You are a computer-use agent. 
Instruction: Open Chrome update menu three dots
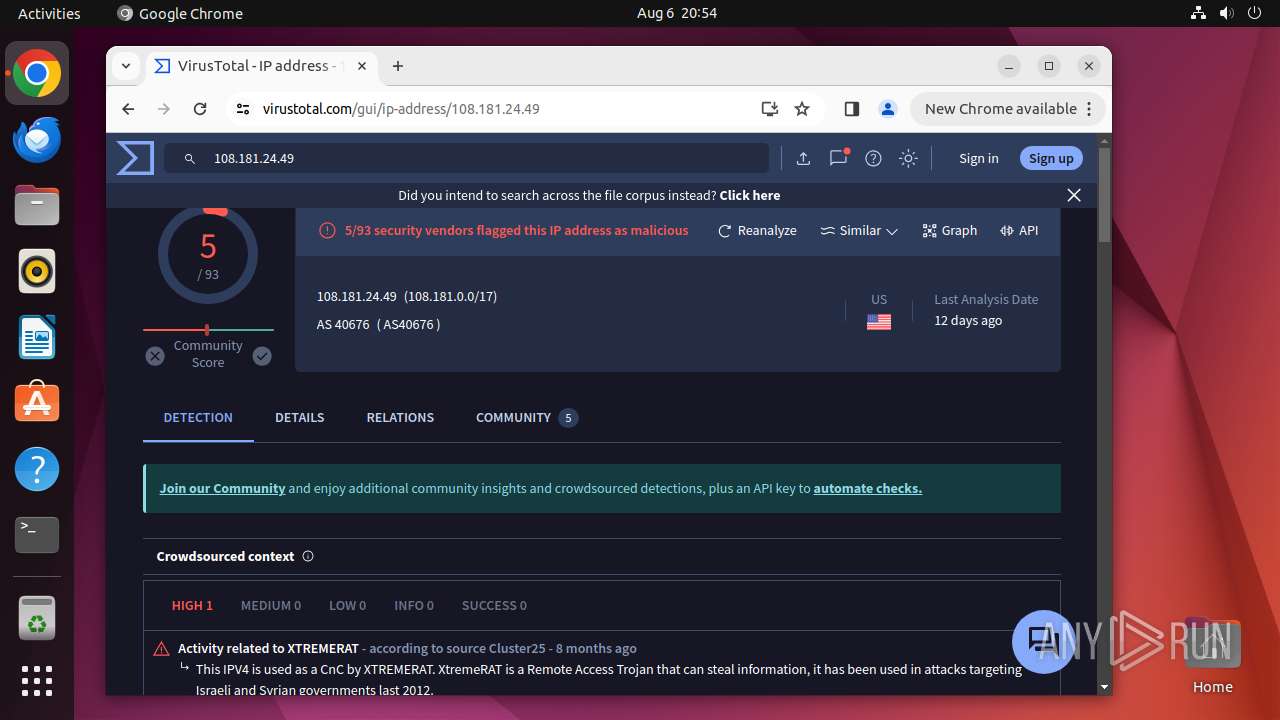pos(1091,109)
